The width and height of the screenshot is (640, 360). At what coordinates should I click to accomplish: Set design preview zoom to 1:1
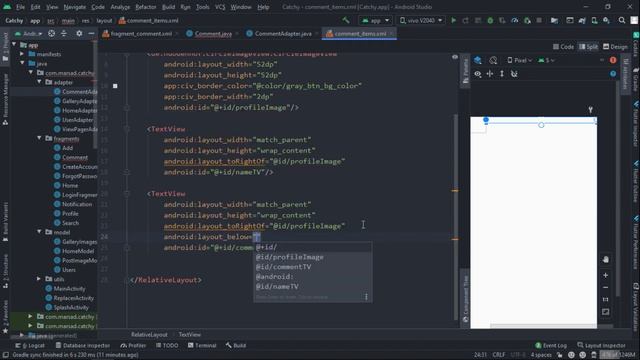[x=606, y=300]
